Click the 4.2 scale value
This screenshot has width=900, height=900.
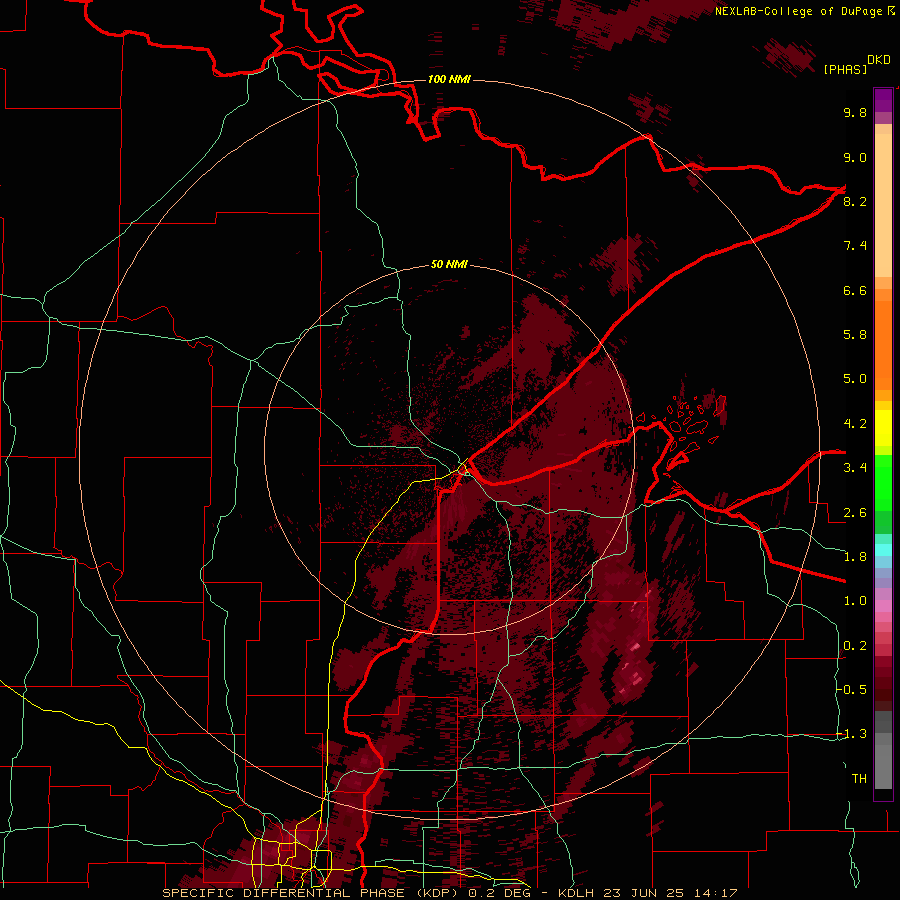(855, 424)
